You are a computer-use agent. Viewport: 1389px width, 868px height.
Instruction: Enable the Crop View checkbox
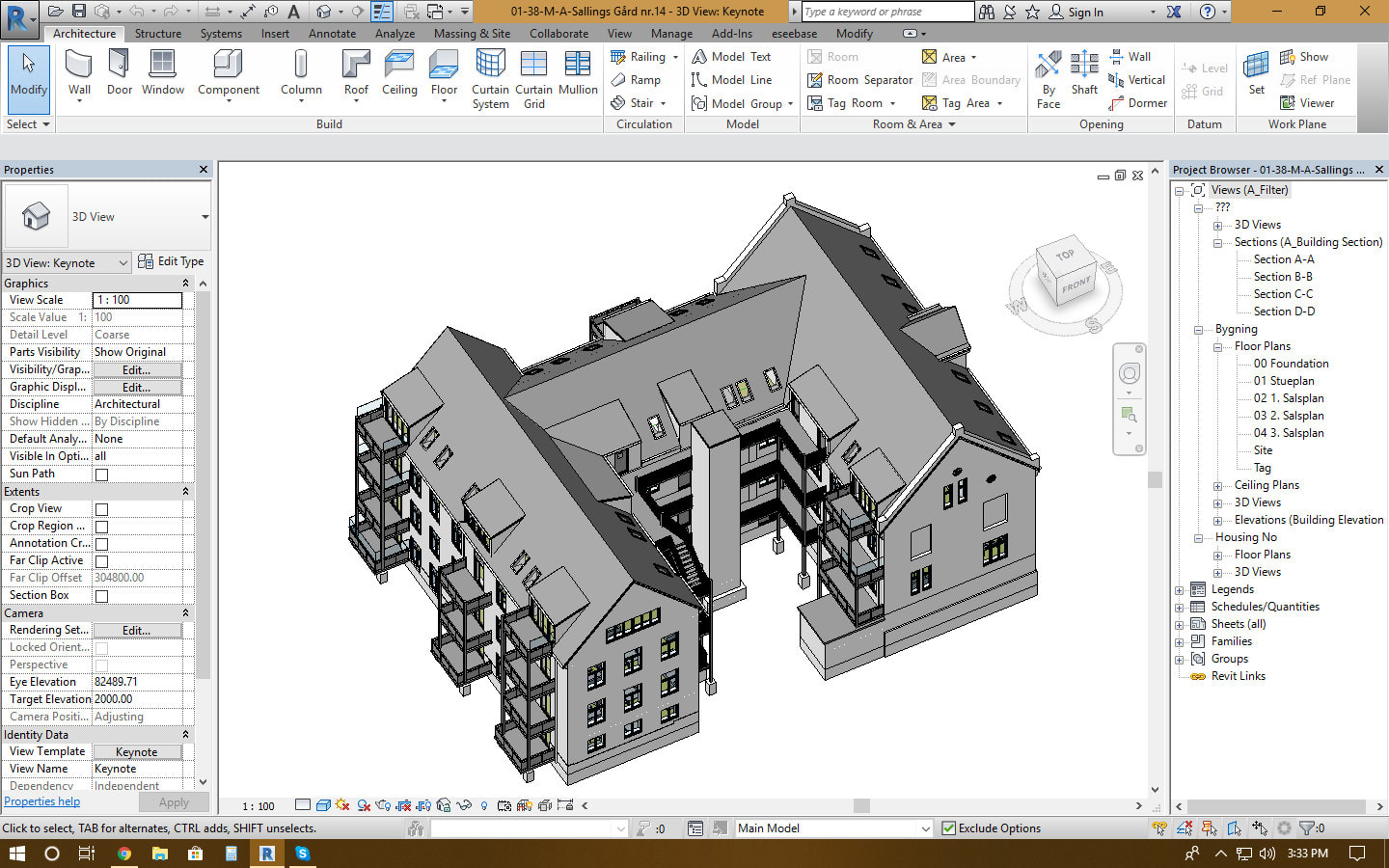[101, 509]
